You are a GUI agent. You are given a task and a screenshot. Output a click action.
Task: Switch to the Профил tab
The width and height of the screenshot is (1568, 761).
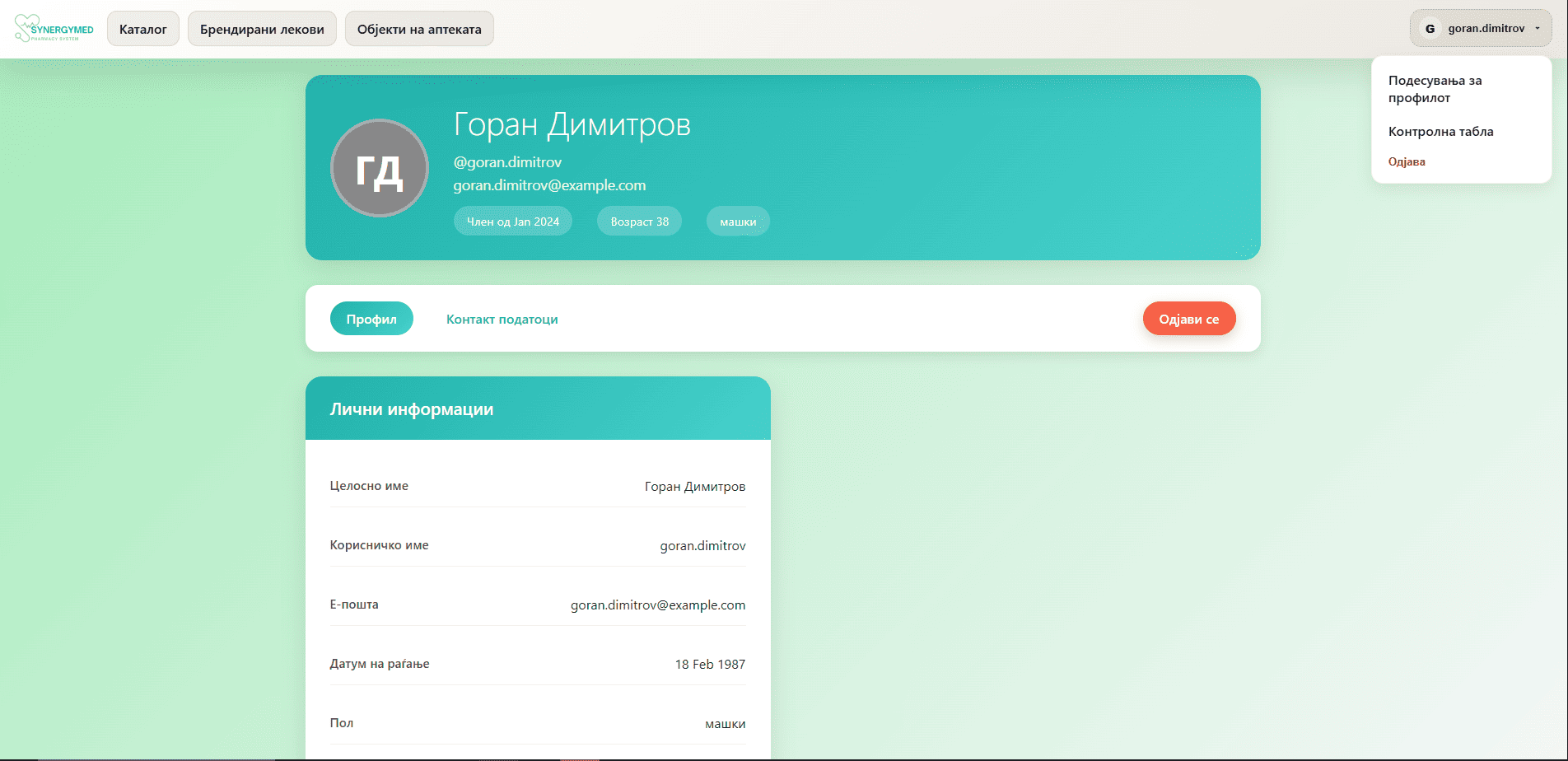click(x=371, y=319)
